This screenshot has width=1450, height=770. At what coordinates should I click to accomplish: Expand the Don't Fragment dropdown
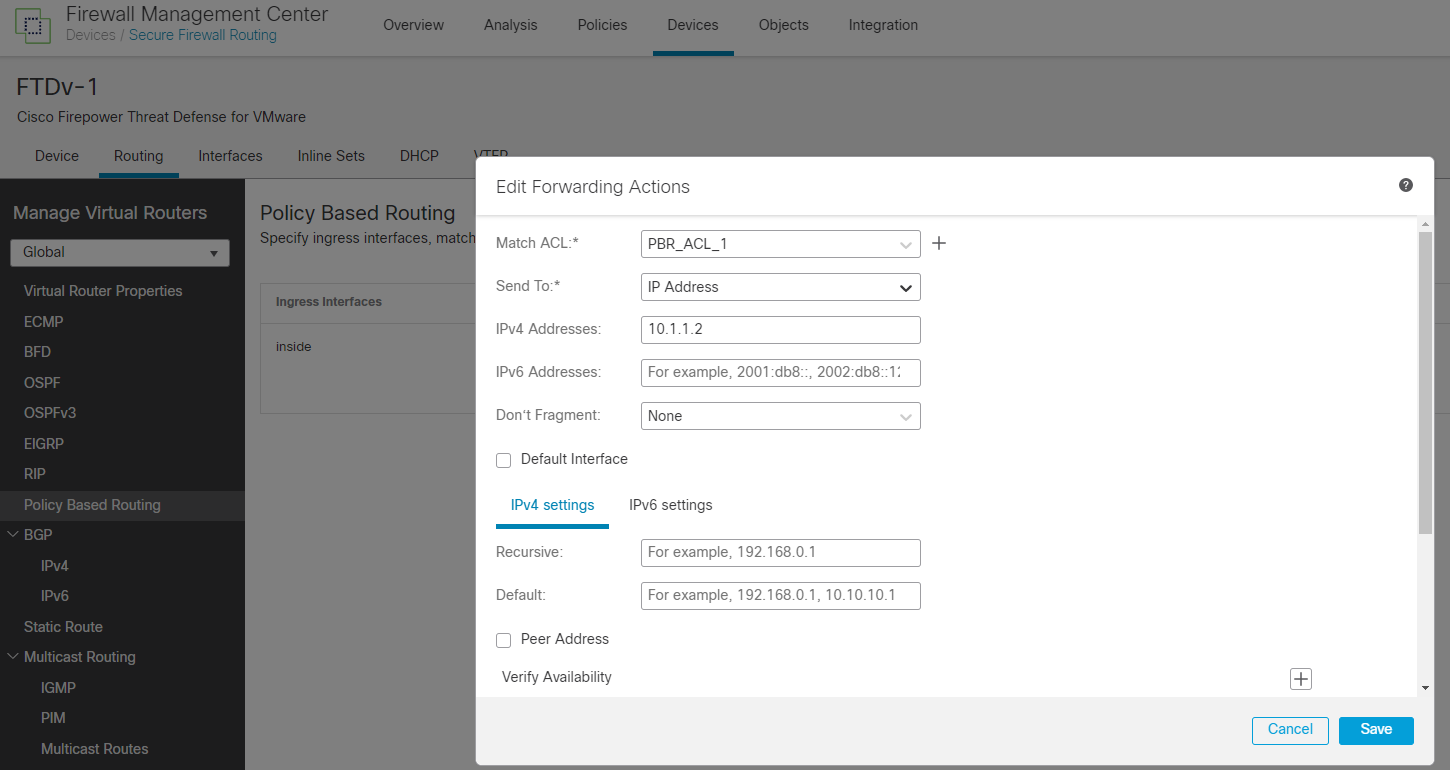click(780, 416)
